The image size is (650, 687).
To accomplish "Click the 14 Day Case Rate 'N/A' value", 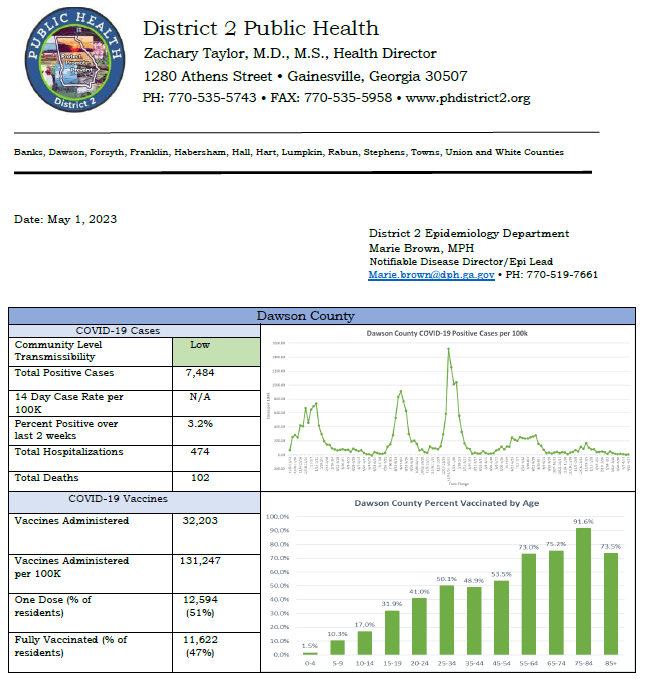I will pyautogui.click(x=200, y=397).
